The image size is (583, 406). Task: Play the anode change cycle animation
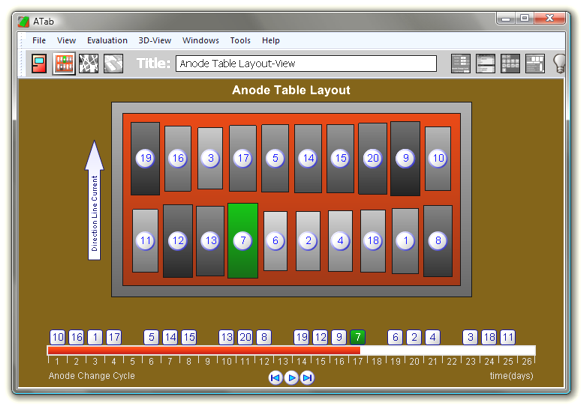292,378
